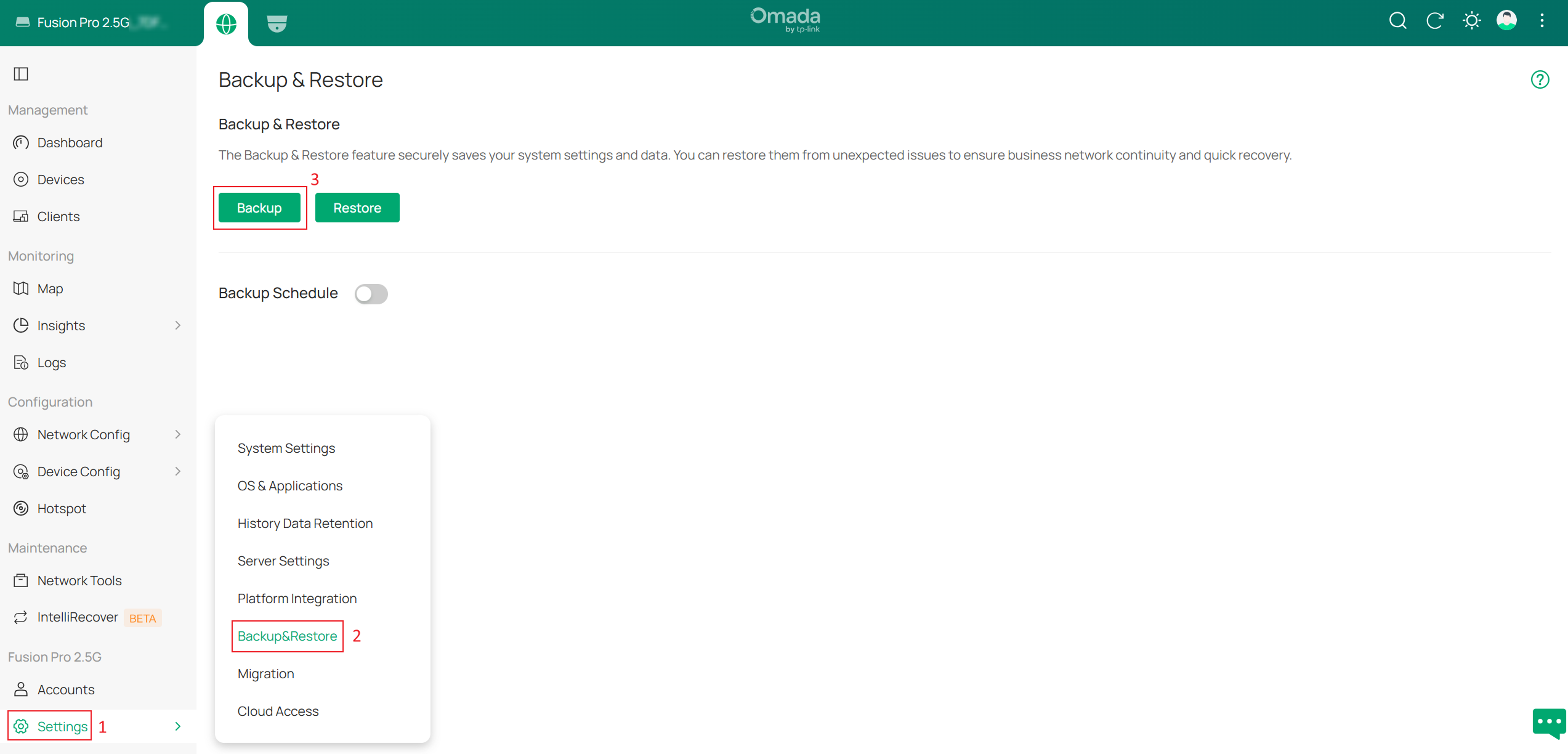
Task: Open the Devices page label
Action: 61,180
